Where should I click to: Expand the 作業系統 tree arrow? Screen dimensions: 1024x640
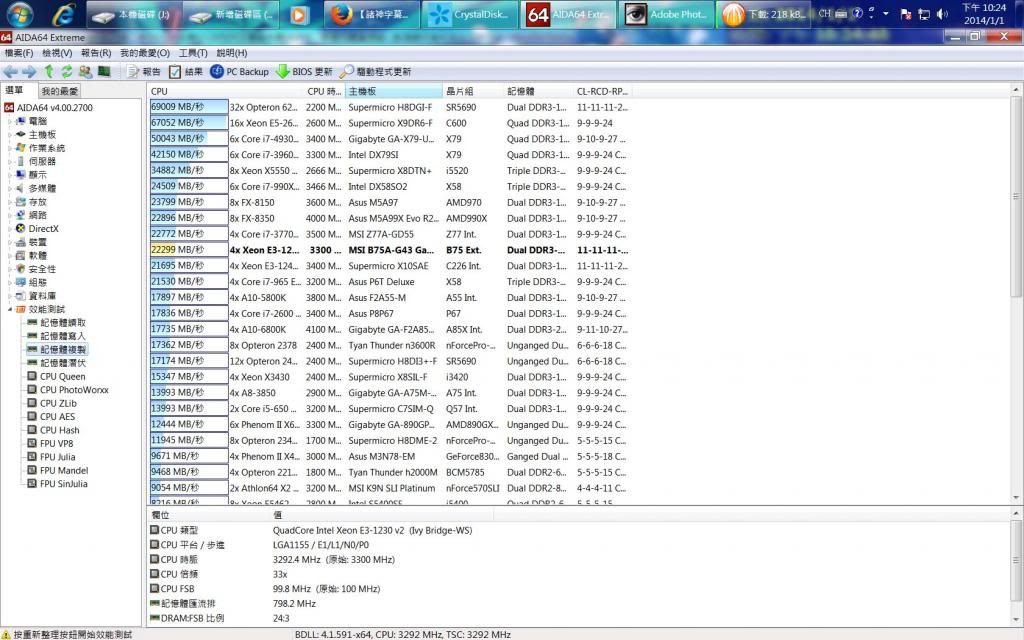point(9,148)
